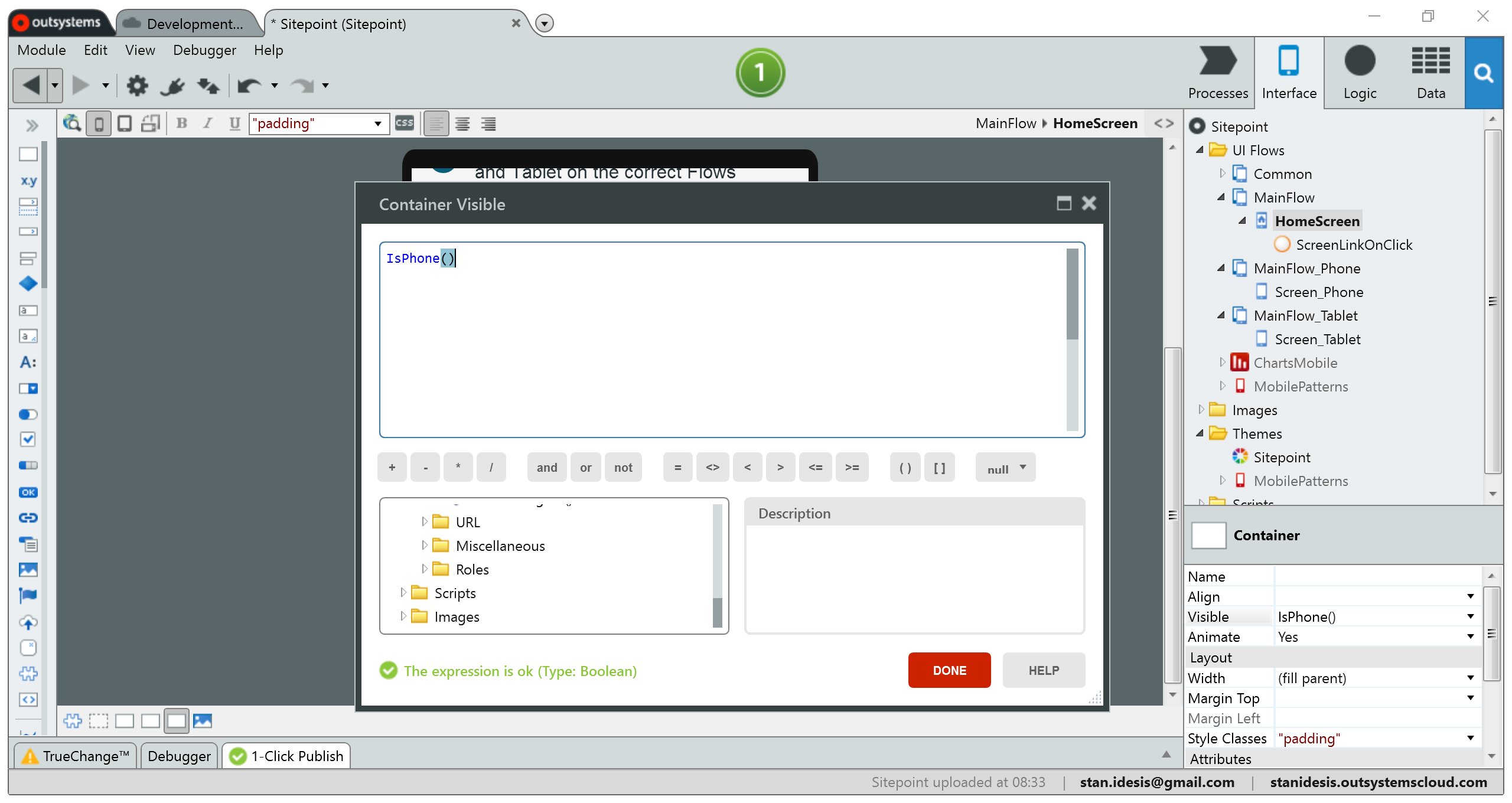Scroll the expression editor input field
The height and width of the screenshot is (803, 1512).
point(1075,340)
